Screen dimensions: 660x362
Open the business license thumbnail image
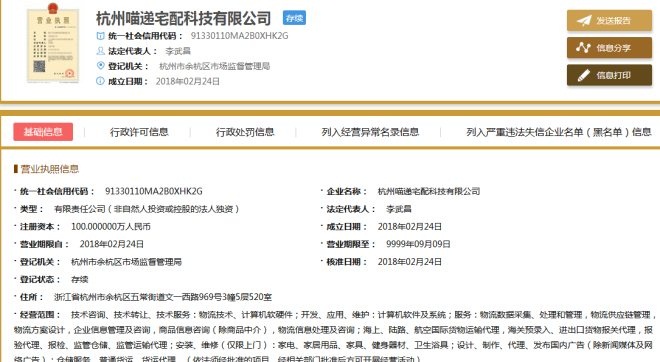click(x=53, y=43)
